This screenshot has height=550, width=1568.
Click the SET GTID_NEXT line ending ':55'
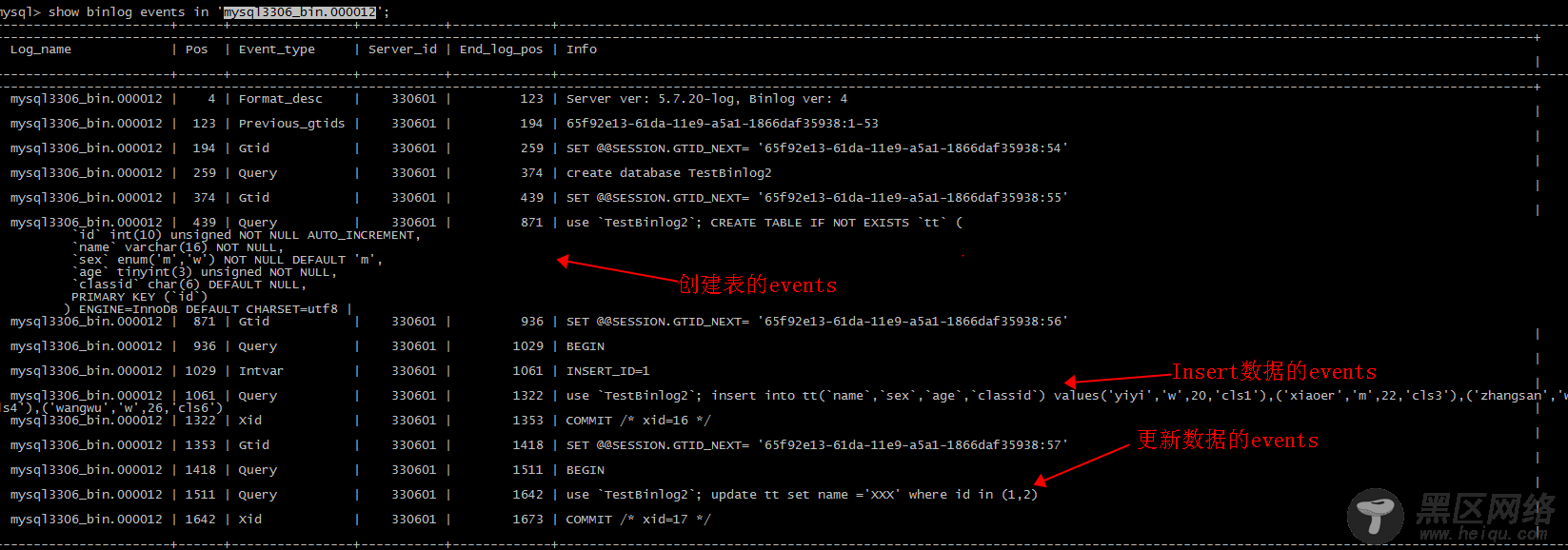coord(818,198)
